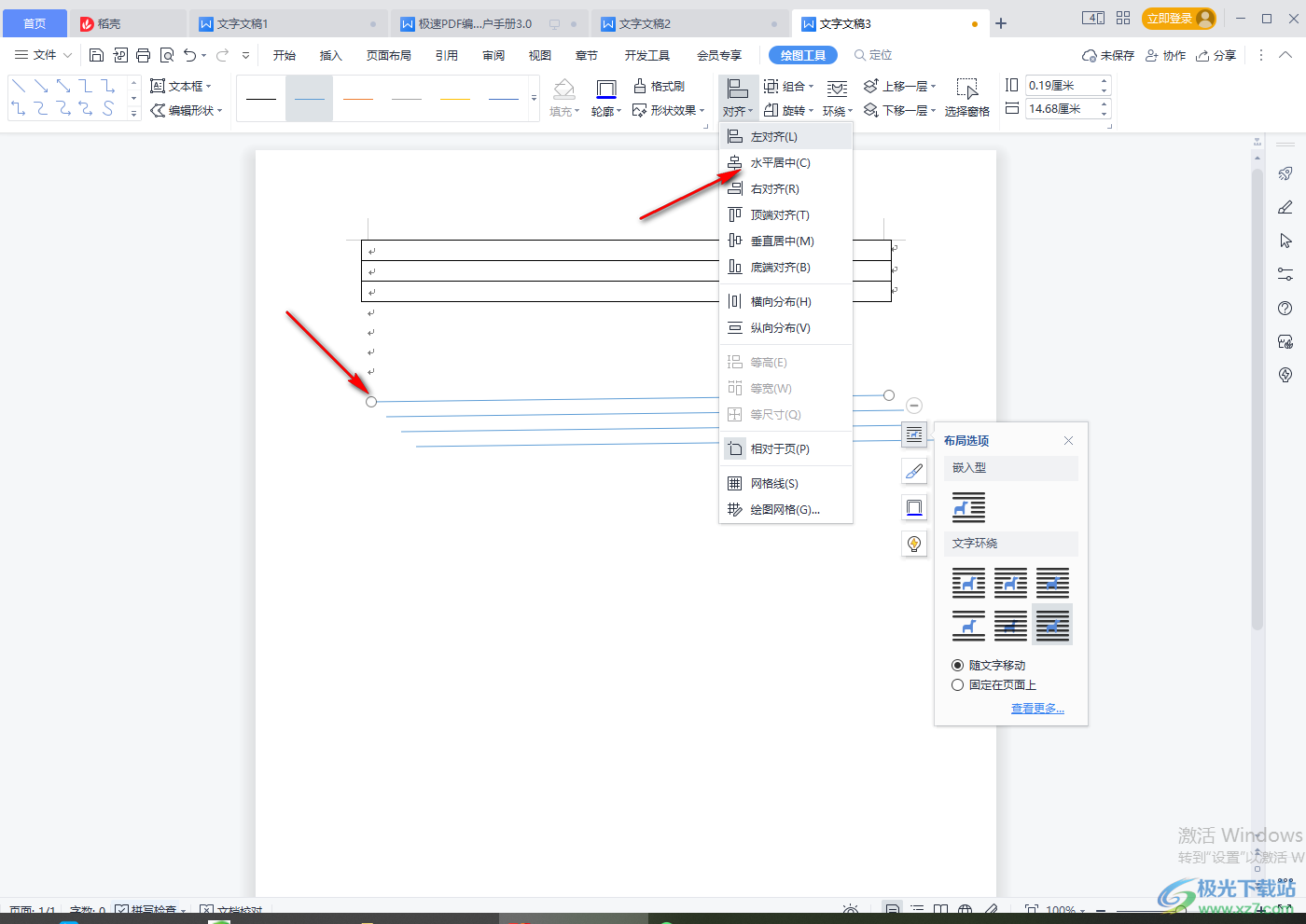Image resolution: width=1306 pixels, height=924 pixels.
Task: Select the highlighted in-front-of-text wrap option
Action: 1052,625
